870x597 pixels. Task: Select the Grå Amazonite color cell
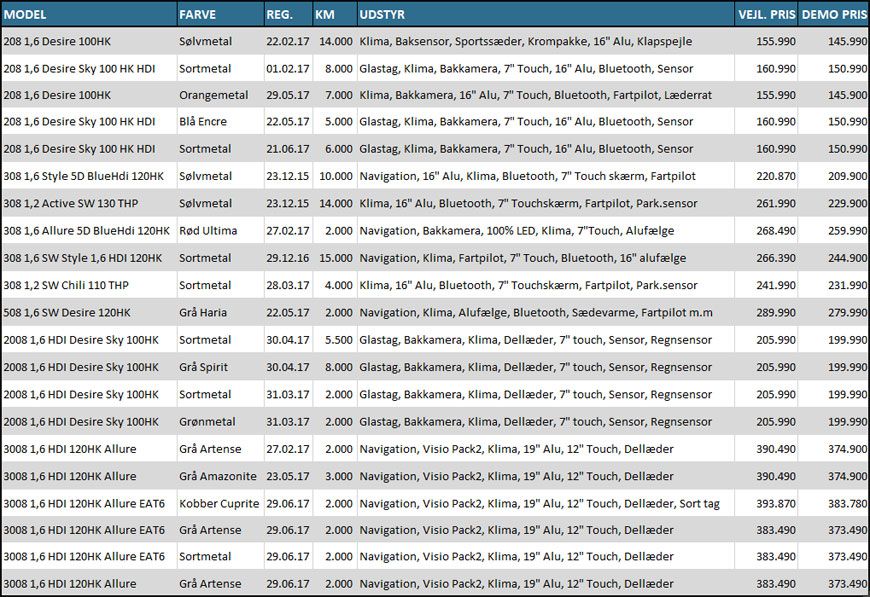[x=217, y=476]
